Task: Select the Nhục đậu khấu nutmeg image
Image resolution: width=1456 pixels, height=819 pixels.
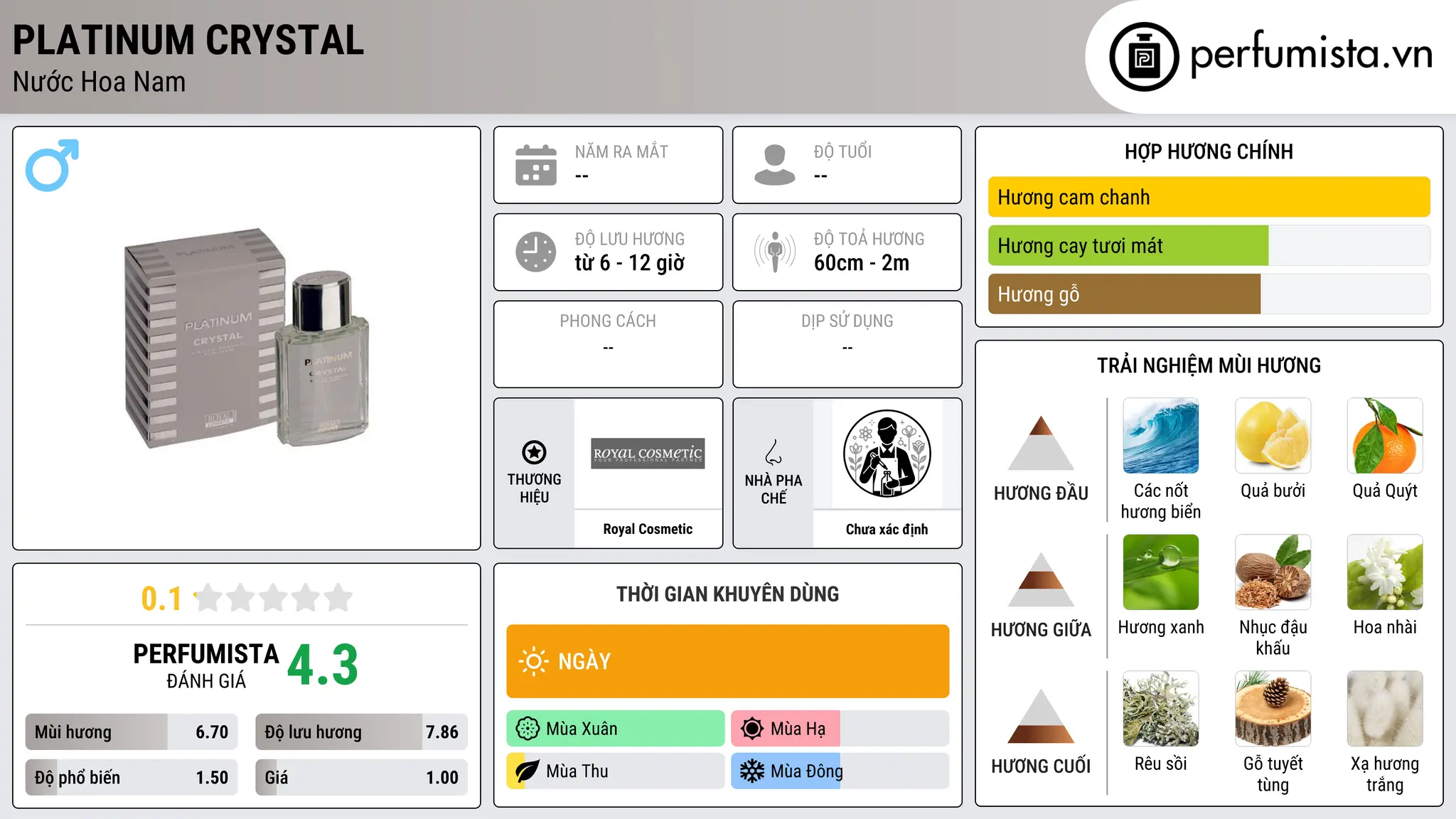Action: [x=1273, y=572]
